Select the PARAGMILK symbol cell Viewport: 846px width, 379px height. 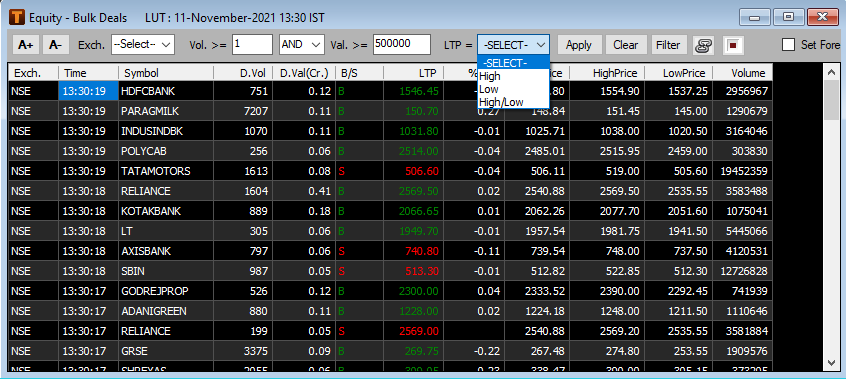click(166, 111)
